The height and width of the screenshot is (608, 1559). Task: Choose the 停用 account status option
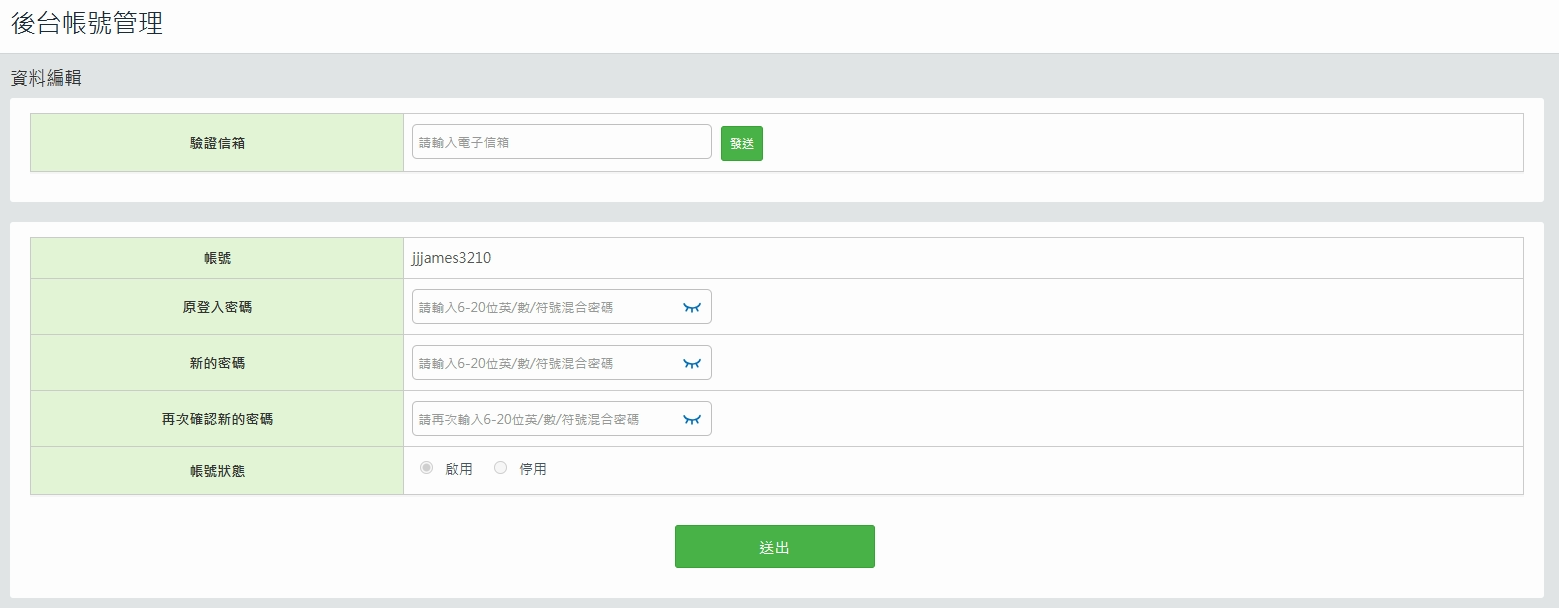click(501, 468)
